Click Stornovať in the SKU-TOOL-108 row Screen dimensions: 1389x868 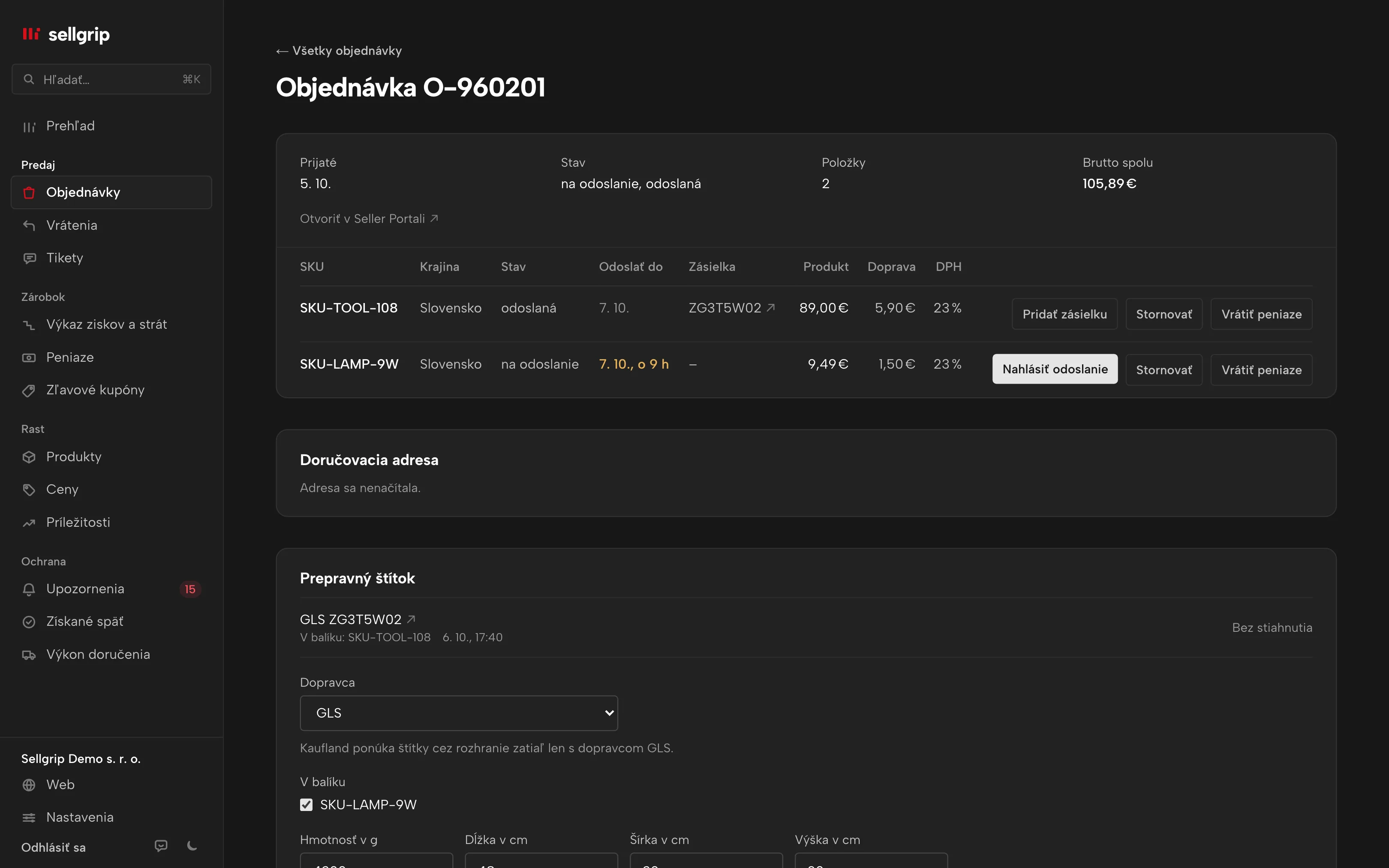[1164, 314]
